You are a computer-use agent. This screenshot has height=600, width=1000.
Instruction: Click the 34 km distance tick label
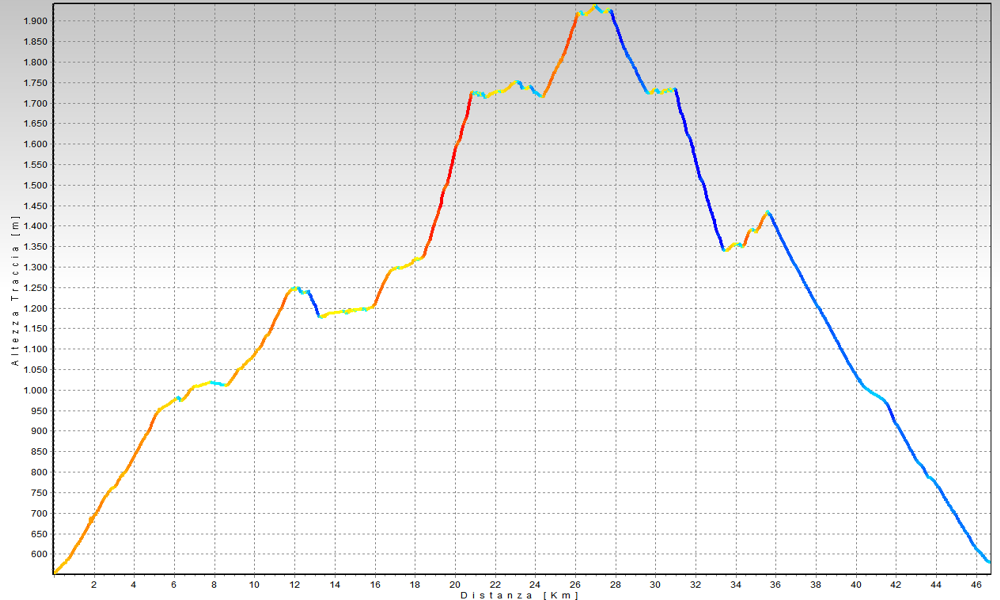click(736, 583)
